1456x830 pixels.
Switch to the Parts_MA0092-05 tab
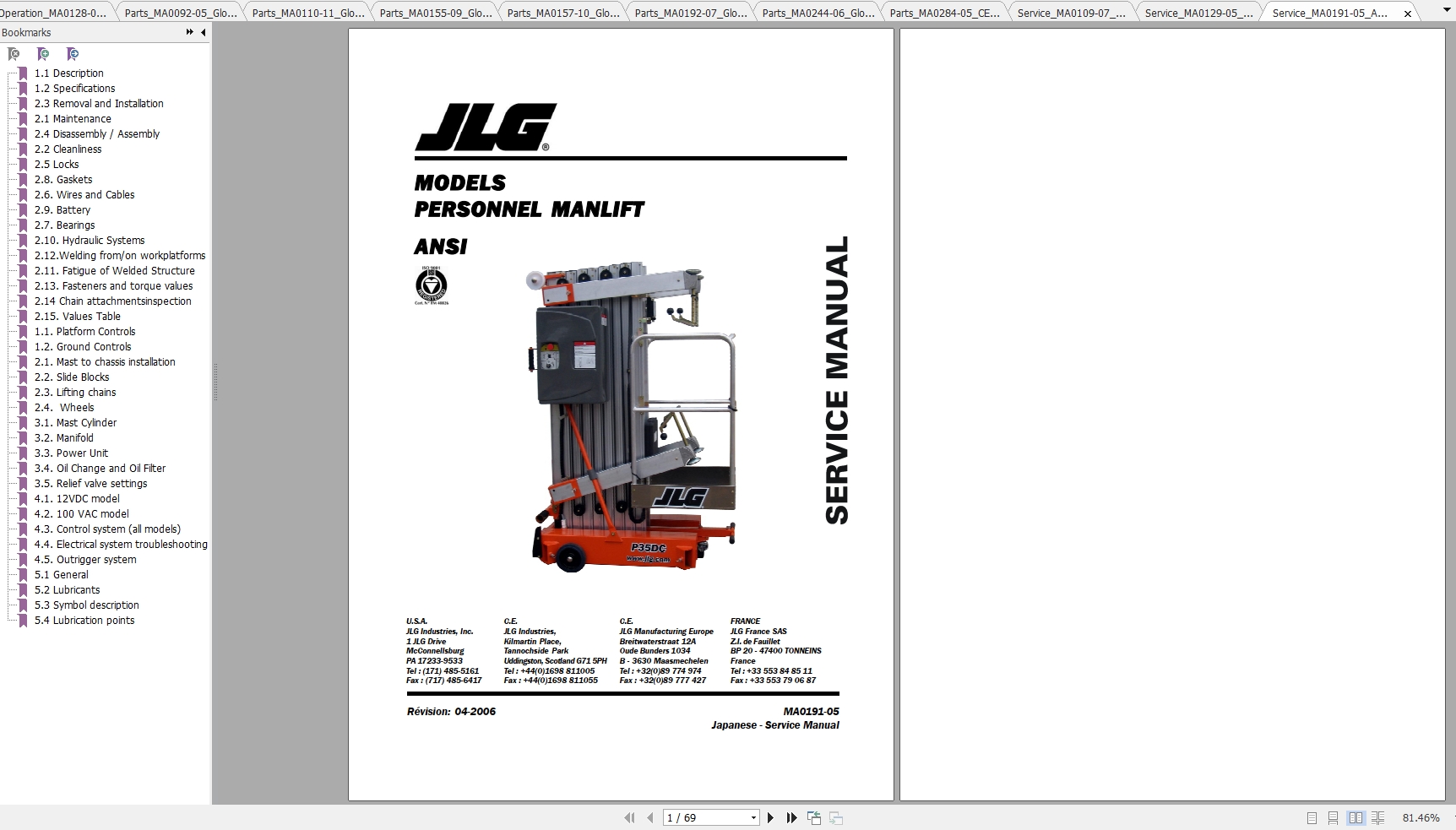click(181, 13)
